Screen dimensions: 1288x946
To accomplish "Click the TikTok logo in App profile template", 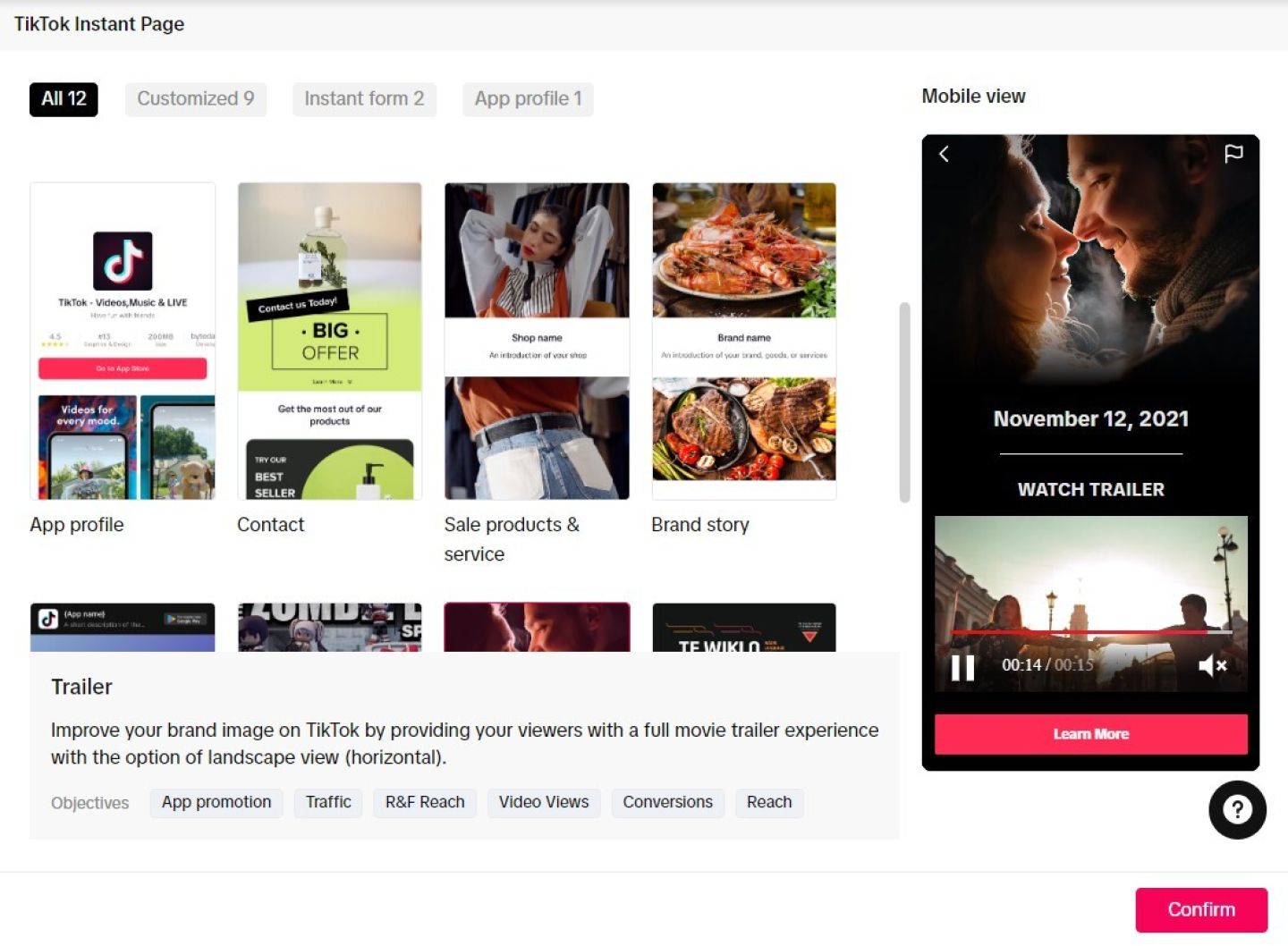I will [123, 261].
